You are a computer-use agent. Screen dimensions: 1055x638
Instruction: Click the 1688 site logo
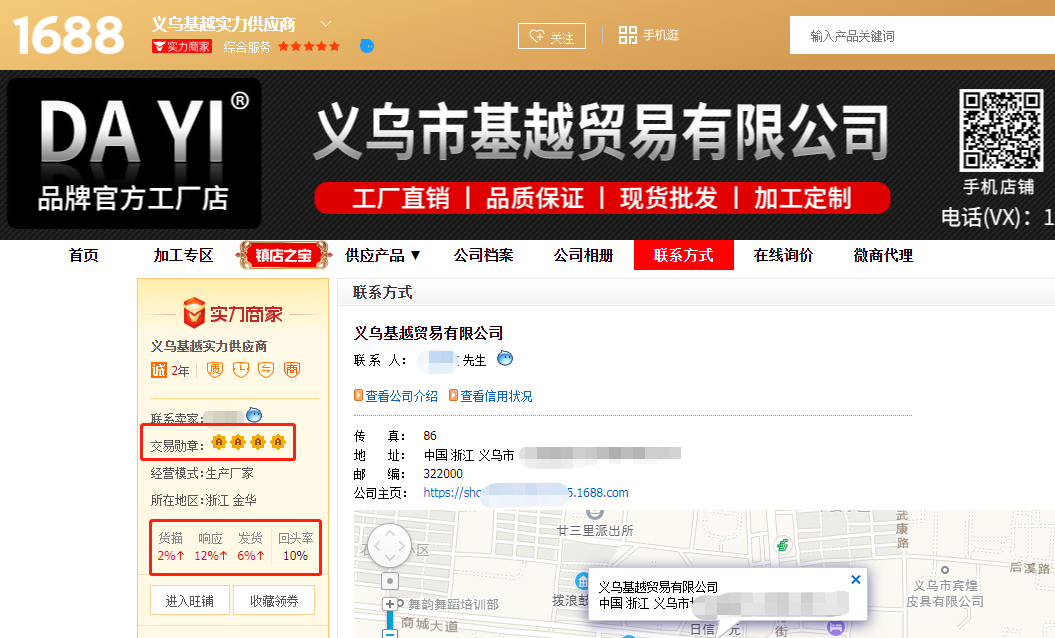pyautogui.click(x=68, y=35)
